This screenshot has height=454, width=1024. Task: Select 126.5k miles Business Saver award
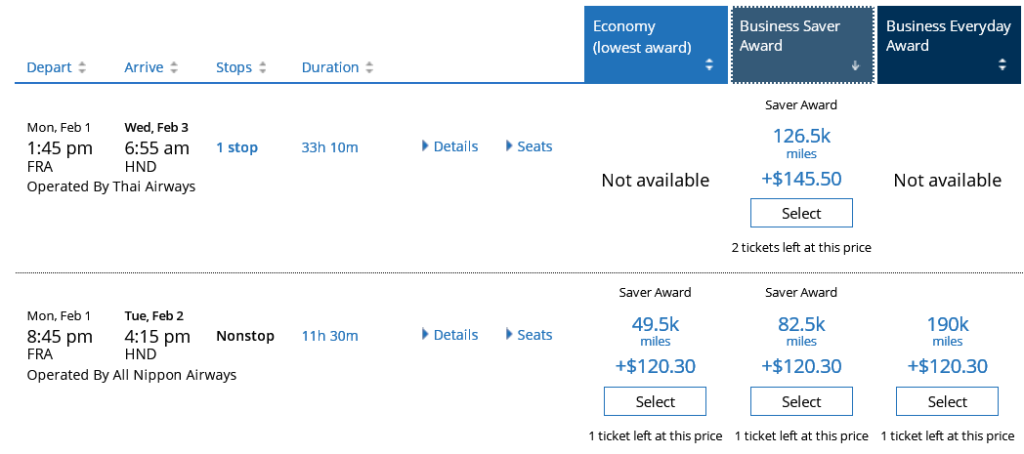pos(801,213)
